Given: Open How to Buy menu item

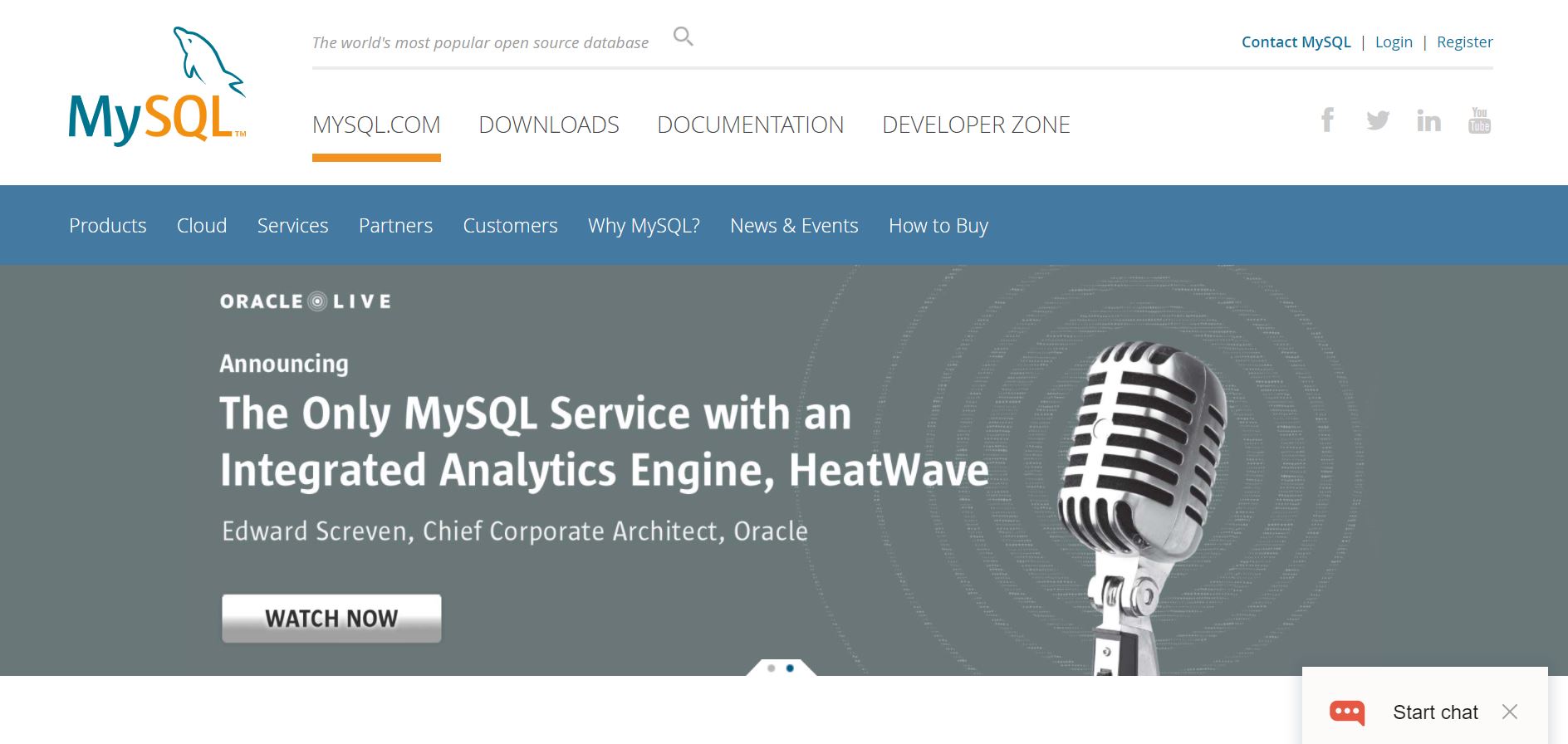Looking at the screenshot, I should pos(938,226).
